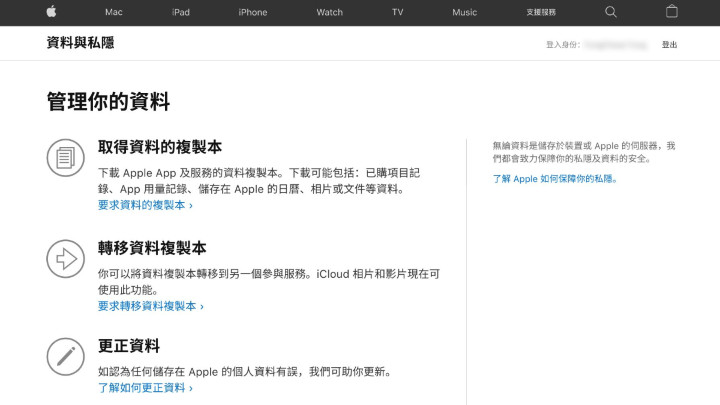Open the iPad menu item
This screenshot has width=720, height=405.
click(180, 12)
